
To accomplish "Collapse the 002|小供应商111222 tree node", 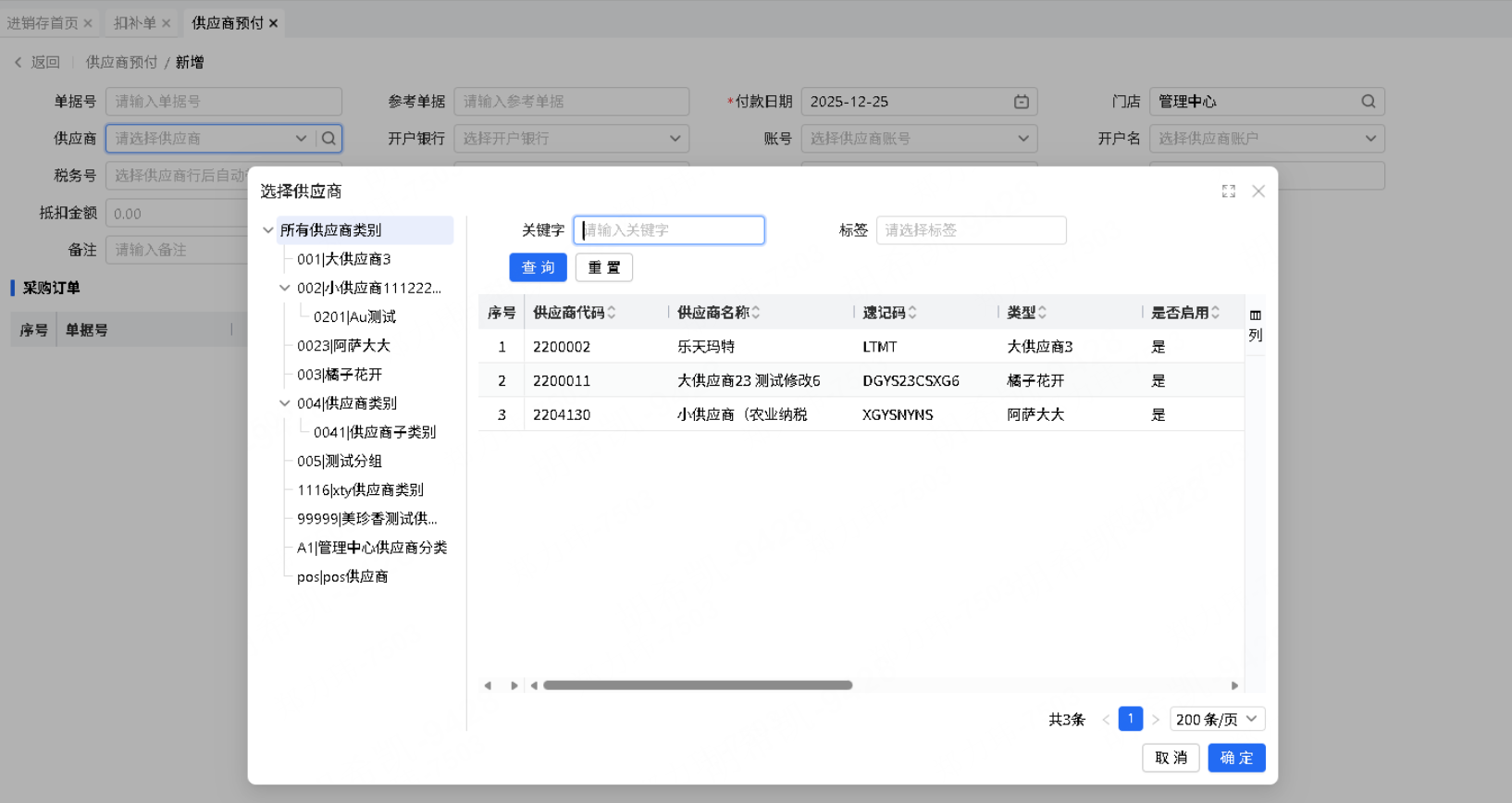I will 285,288.
